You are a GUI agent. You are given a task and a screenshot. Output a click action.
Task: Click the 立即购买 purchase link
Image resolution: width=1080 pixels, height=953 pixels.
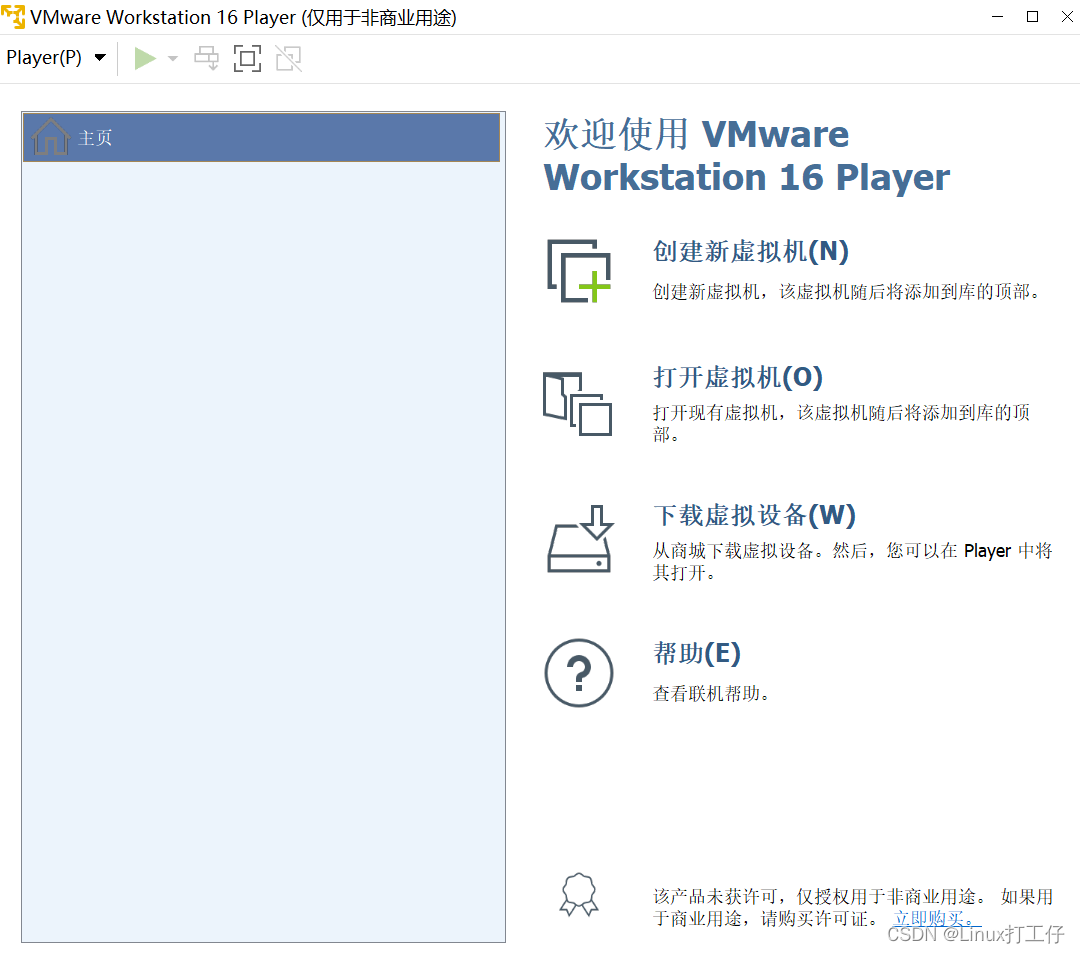[930, 918]
